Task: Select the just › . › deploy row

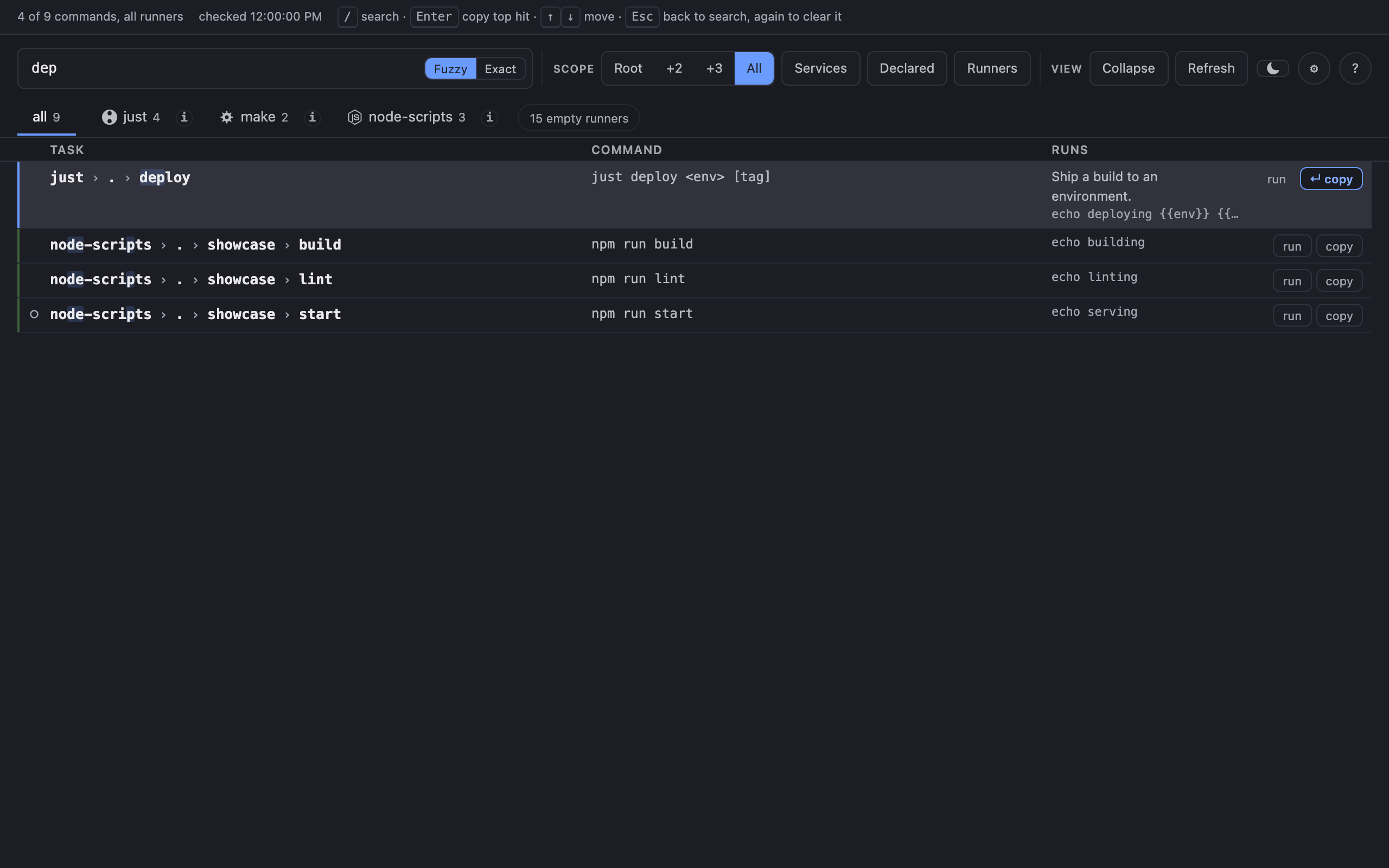Action: pos(694,195)
